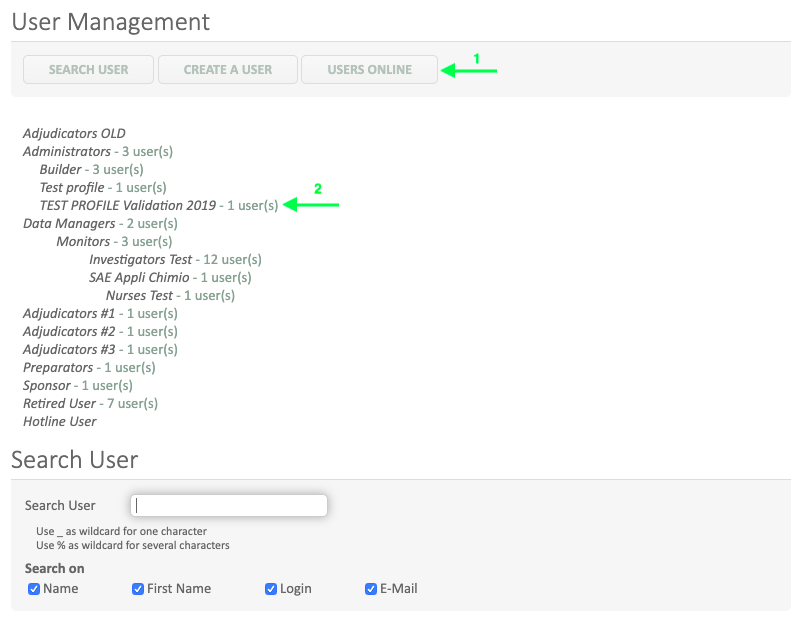Select the Builder profile

pyautogui.click(x=60, y=169)
